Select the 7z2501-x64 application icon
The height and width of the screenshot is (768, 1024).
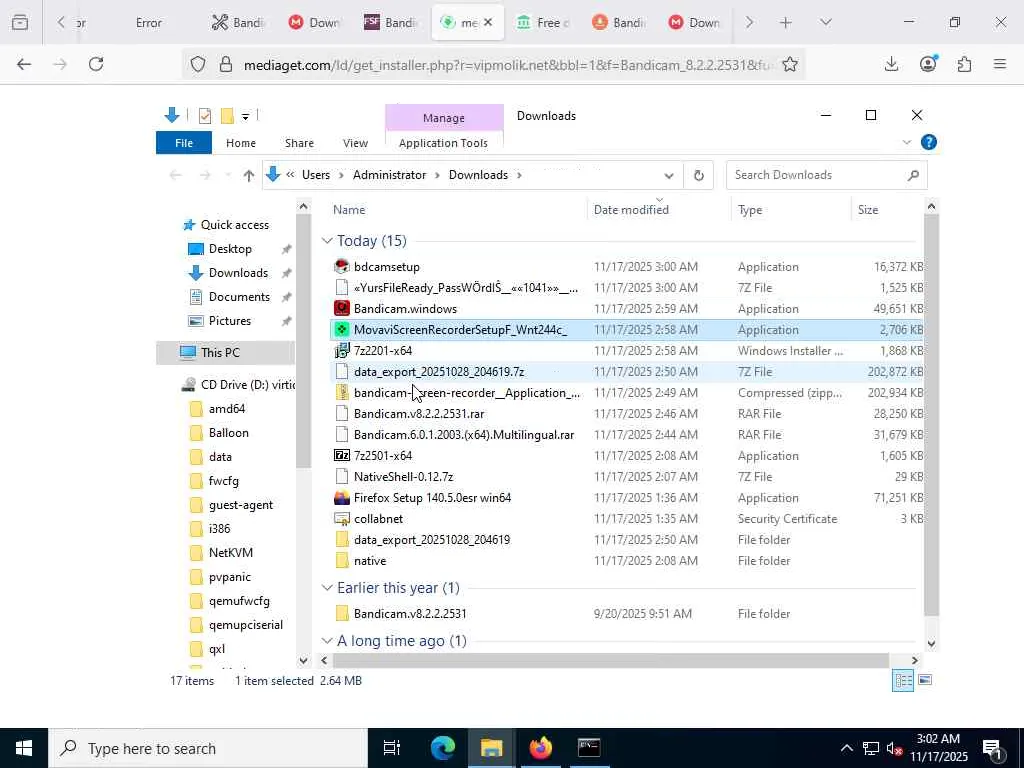[x=342, y=455]
